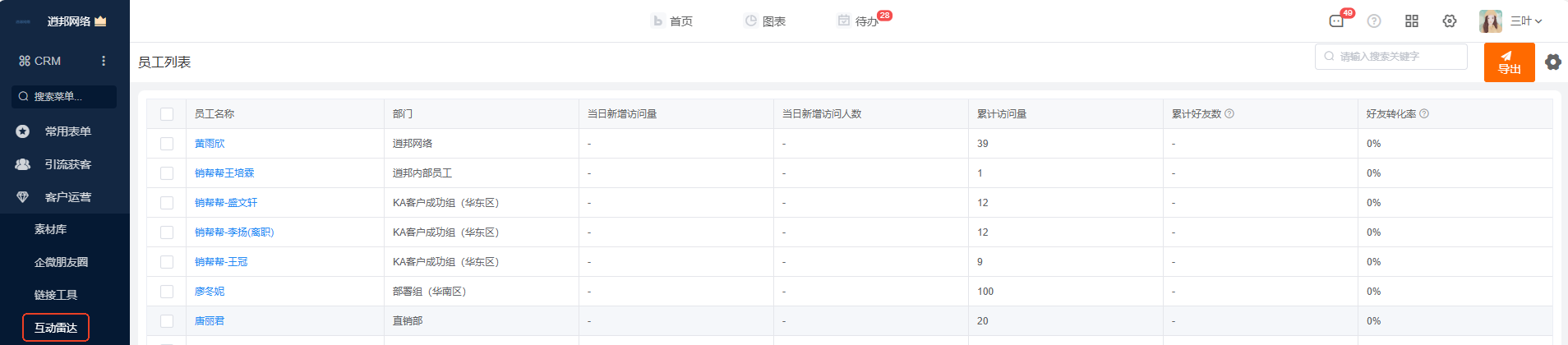Click the keyword search input field

pyautogui.click(x=1397, y=57)
